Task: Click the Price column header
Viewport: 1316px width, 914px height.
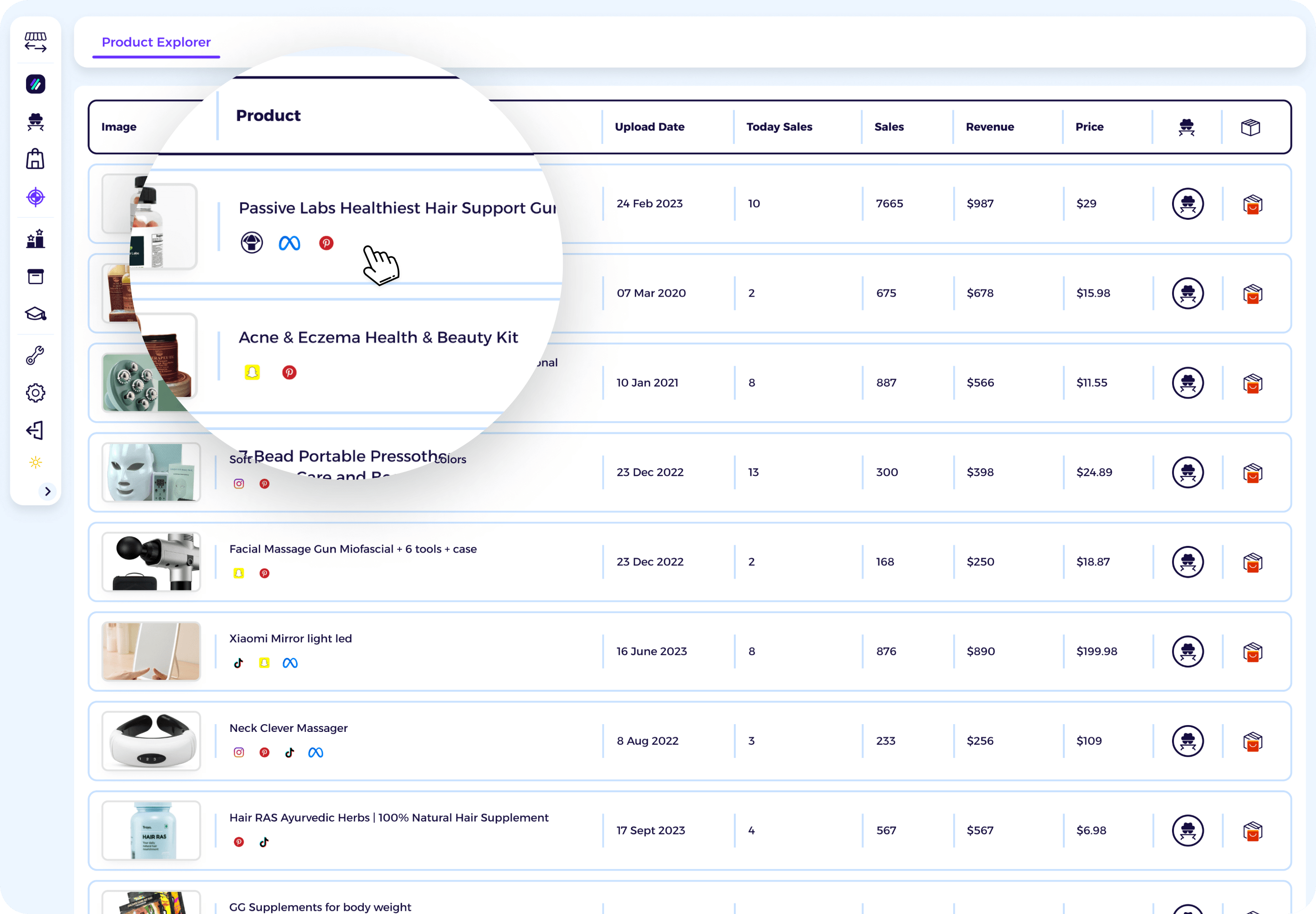Action: pyautogui.click(x=1089, y=127)
